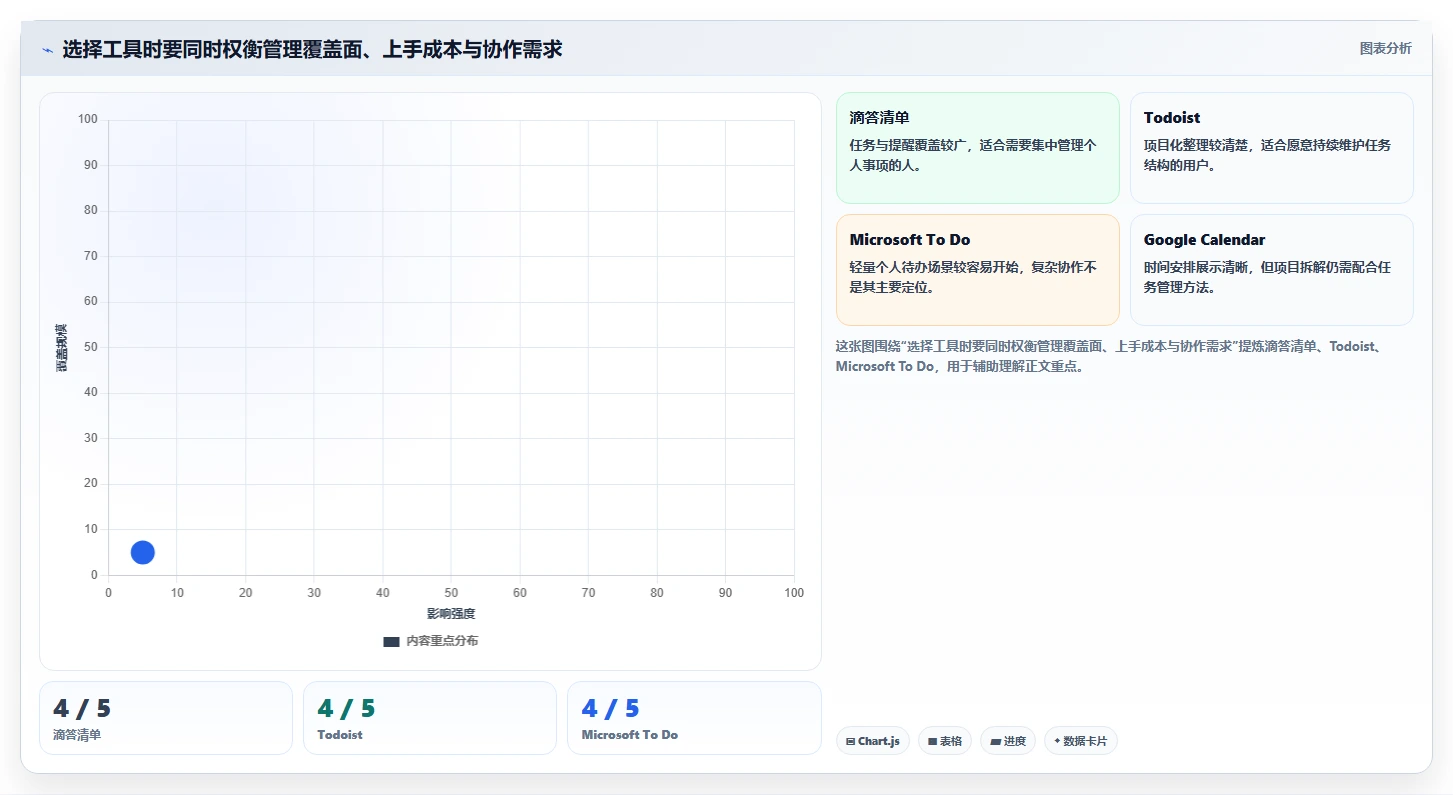Click the 表格 tag
This screenshot has height=795, width=1453.
[944, 741]
